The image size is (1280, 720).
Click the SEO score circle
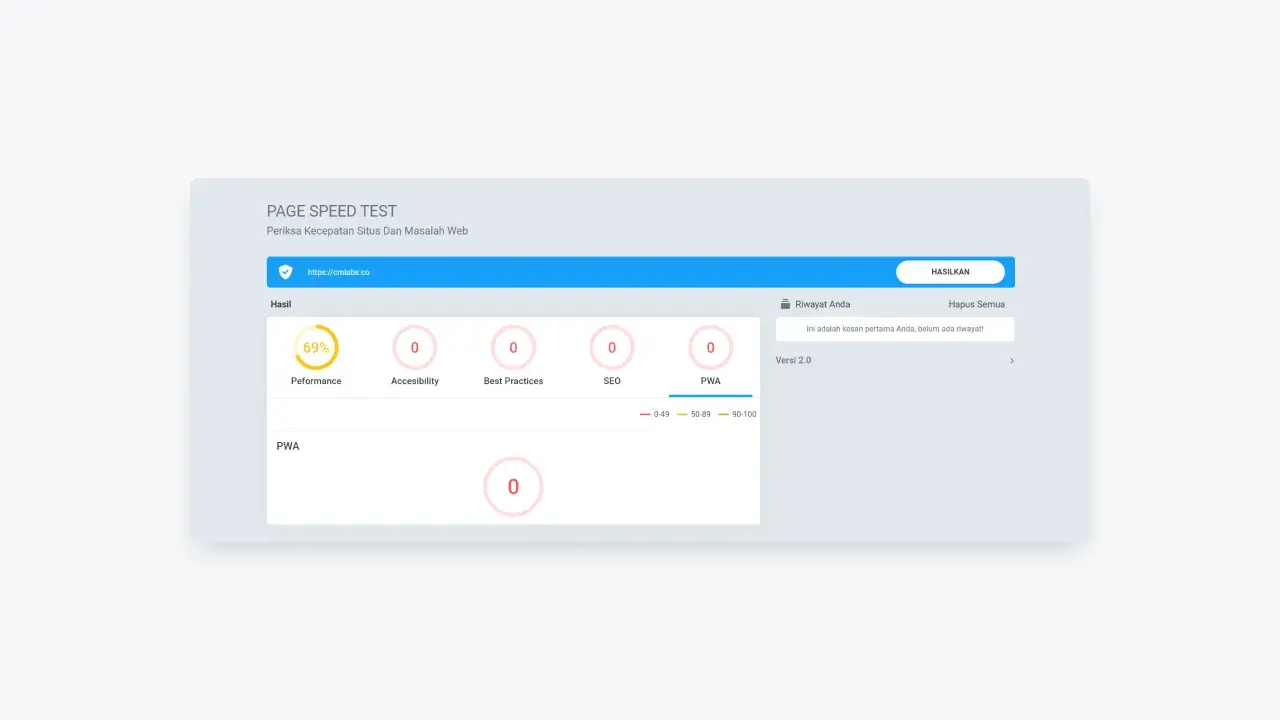tap(612, 348)
